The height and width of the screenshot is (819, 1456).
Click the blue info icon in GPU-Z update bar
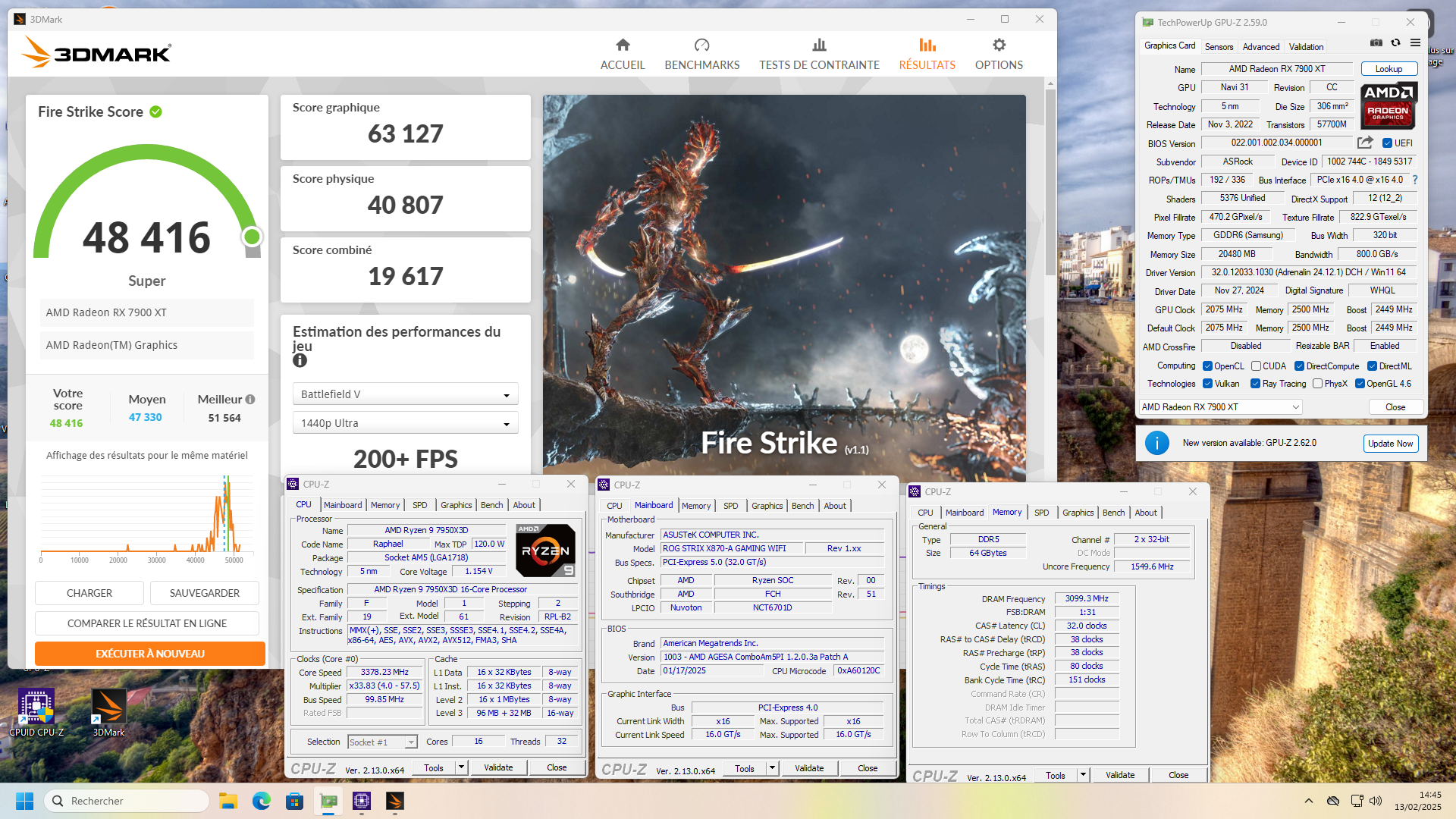[1156, 443]
